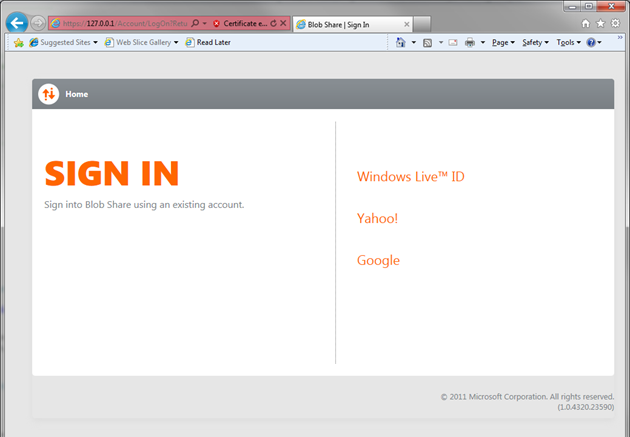630x437 pixels.
Task: Maximize the browser window
Action: (589, 6)
